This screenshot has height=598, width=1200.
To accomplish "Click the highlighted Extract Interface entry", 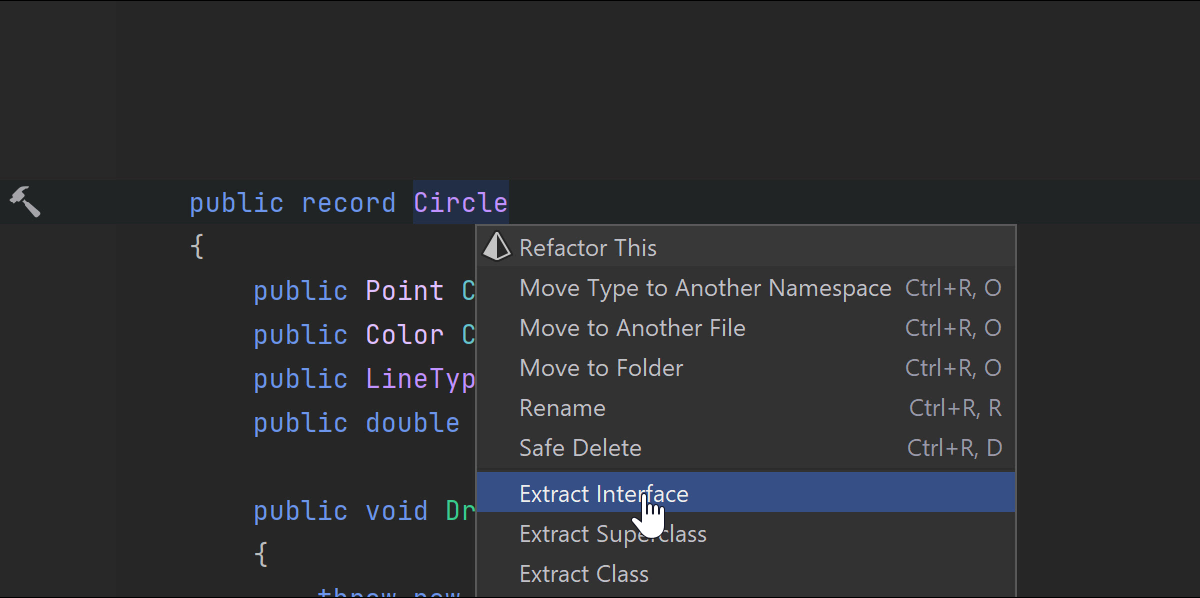I will click(x=604, y=493).
